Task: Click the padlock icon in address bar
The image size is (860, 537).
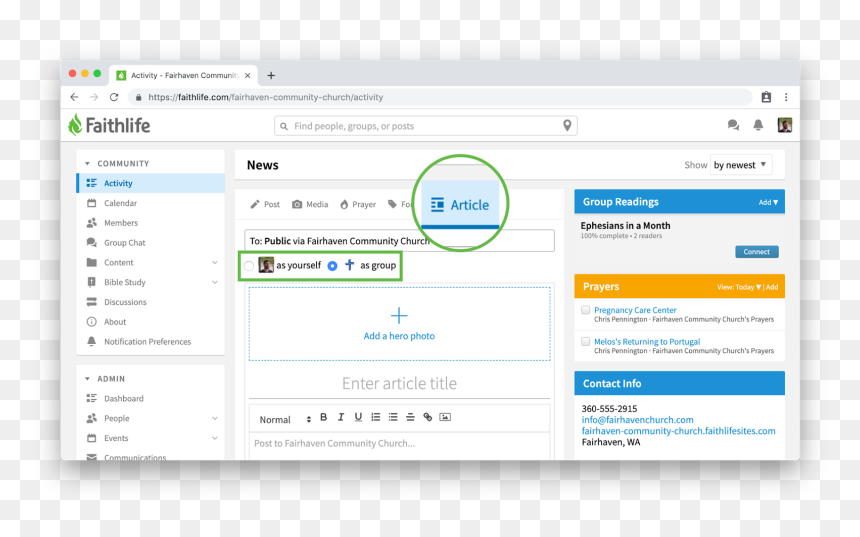Action: (x=138, y=97)
